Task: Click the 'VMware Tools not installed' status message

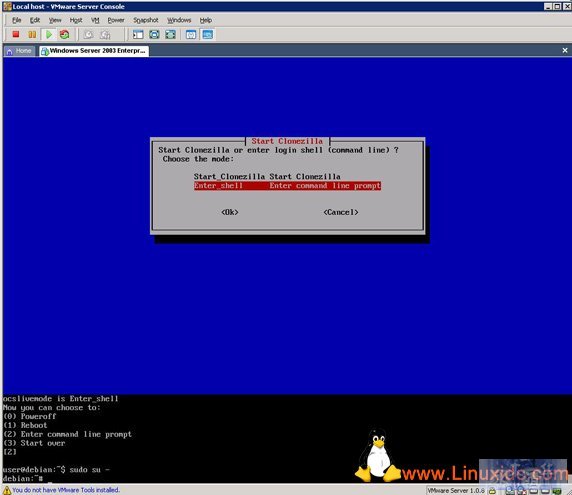Action: (x=66, y=490)
